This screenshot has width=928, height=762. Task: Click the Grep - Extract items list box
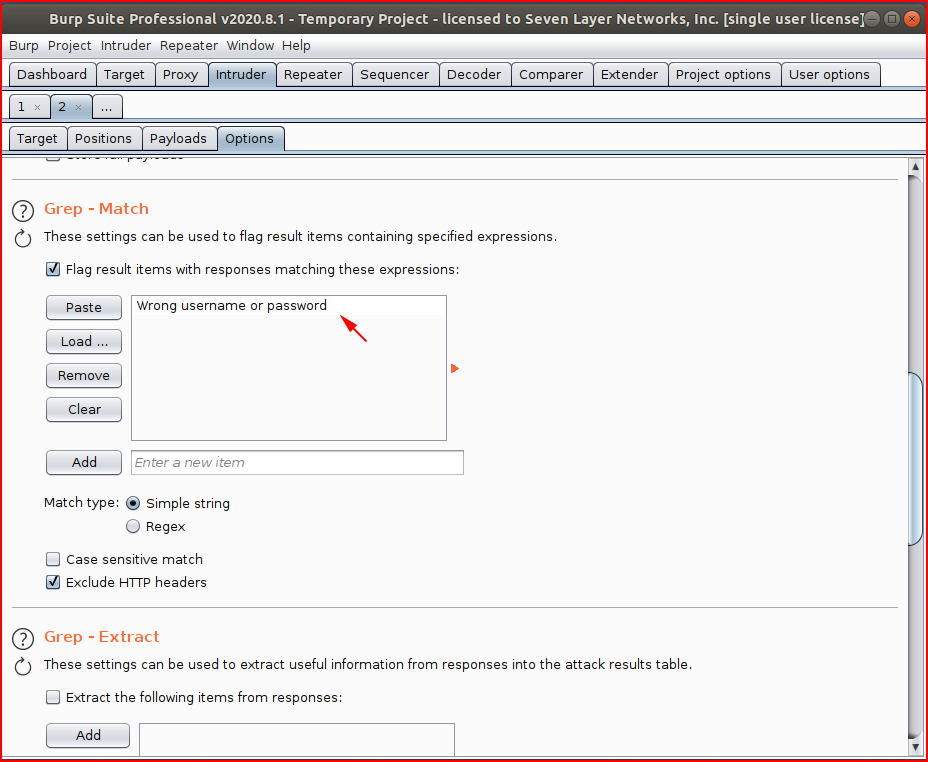[297, 740]
